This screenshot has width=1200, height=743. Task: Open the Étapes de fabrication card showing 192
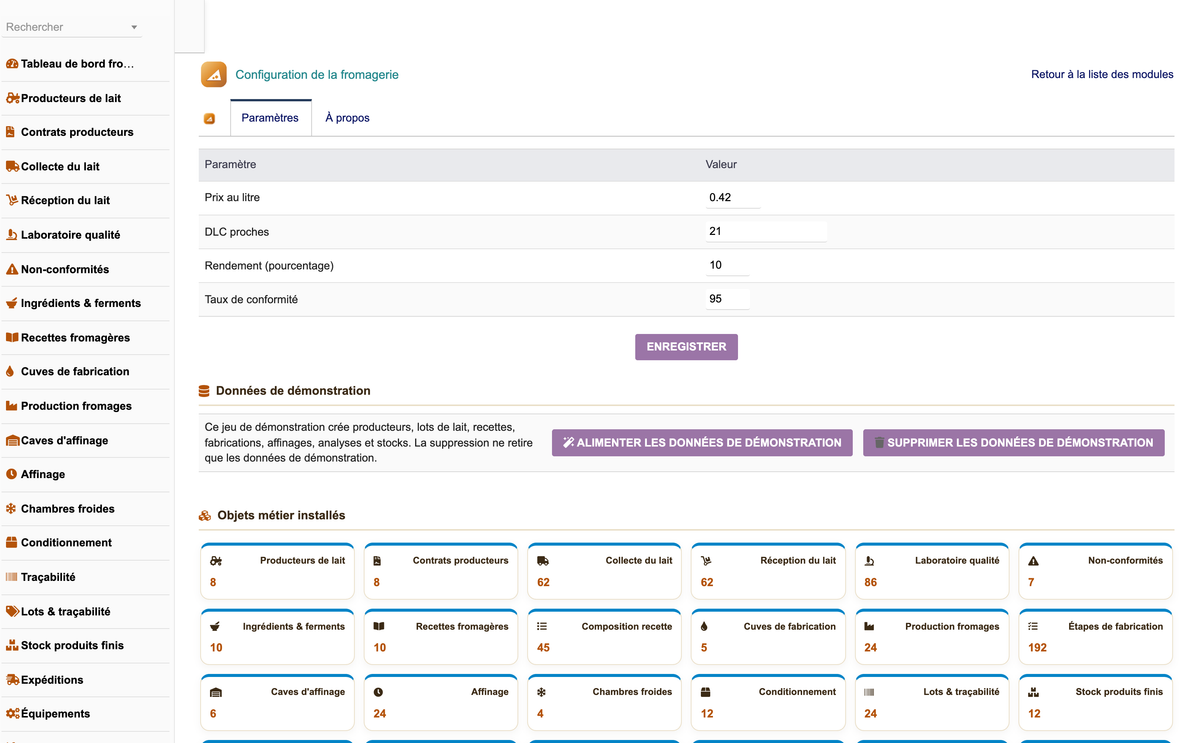click(1095, 637)
